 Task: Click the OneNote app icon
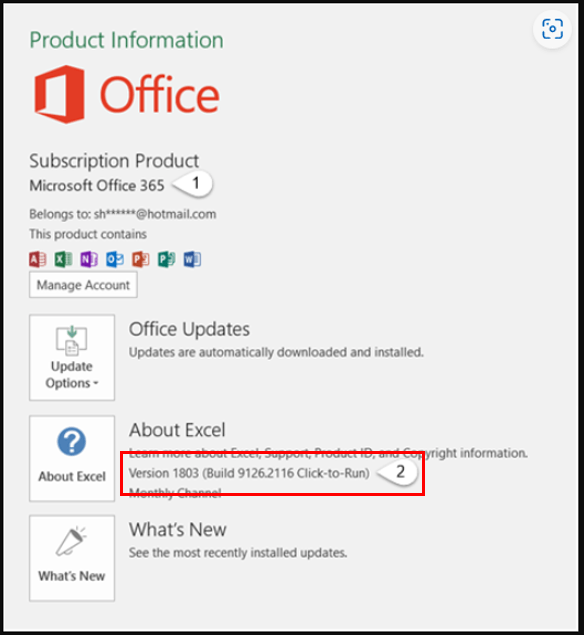(89, 259)
